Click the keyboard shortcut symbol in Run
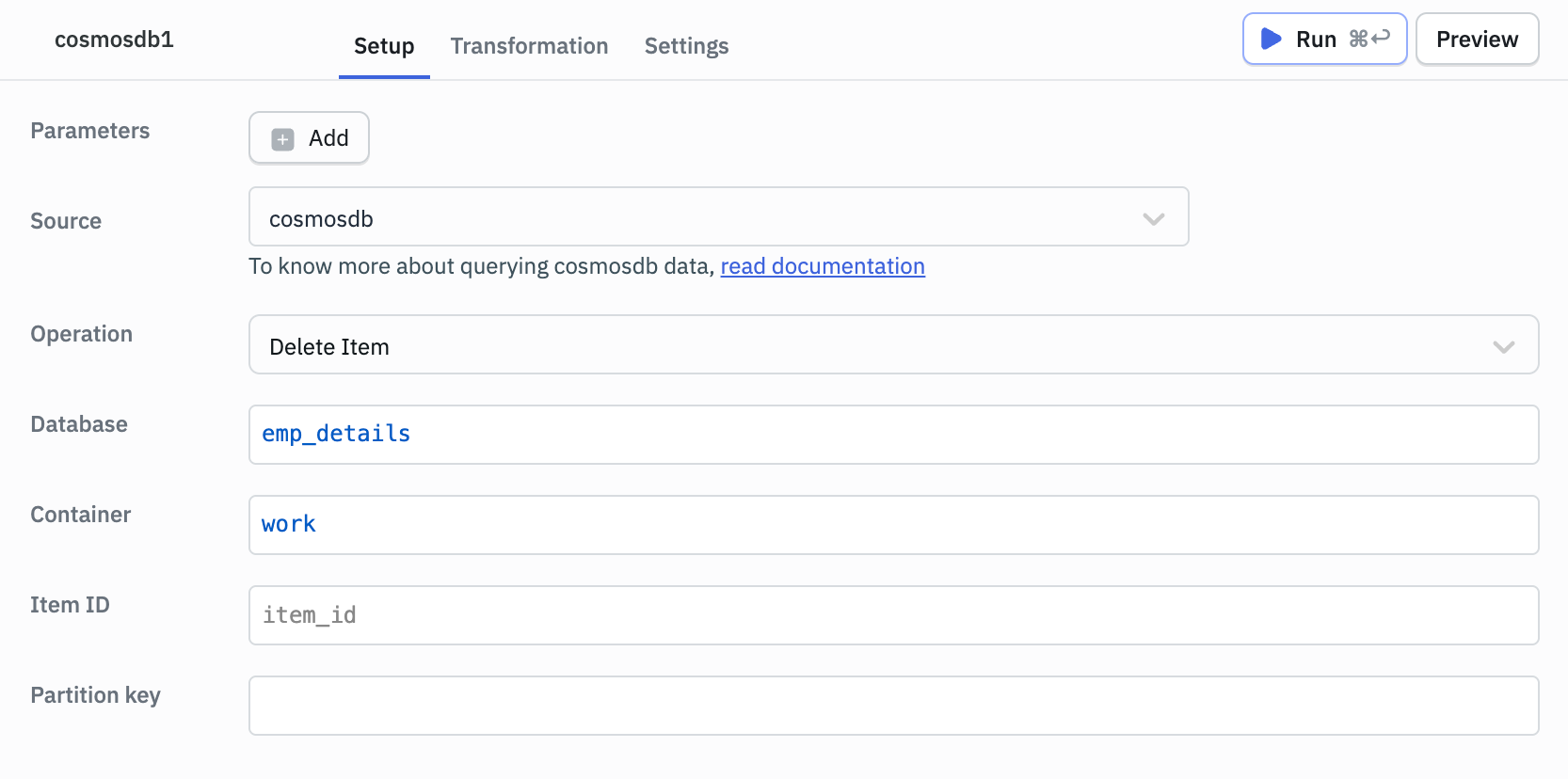The width and height of the screenshot is (1568, 779). [x=1368, y=39]
